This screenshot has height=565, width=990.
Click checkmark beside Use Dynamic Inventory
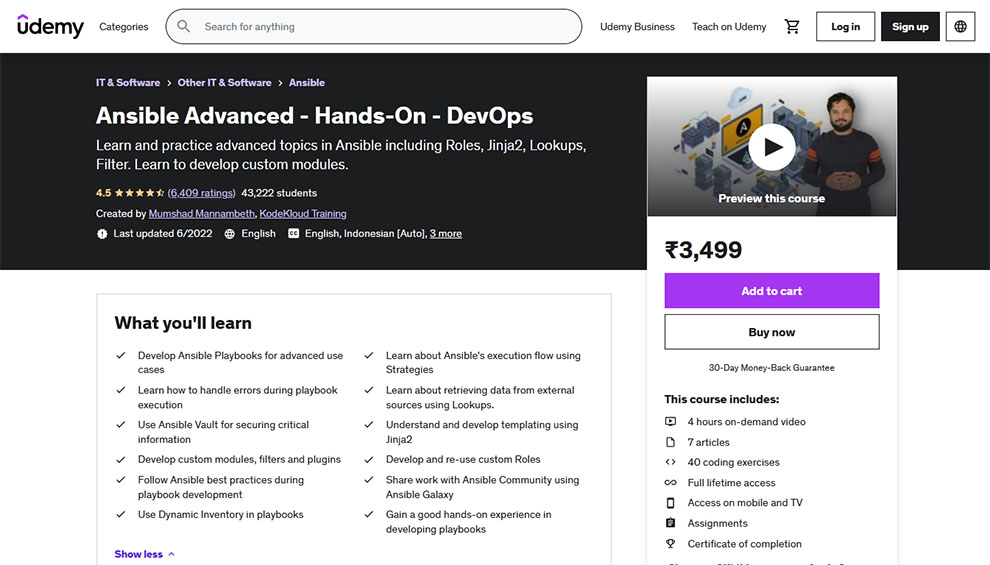tap(121, 514)
